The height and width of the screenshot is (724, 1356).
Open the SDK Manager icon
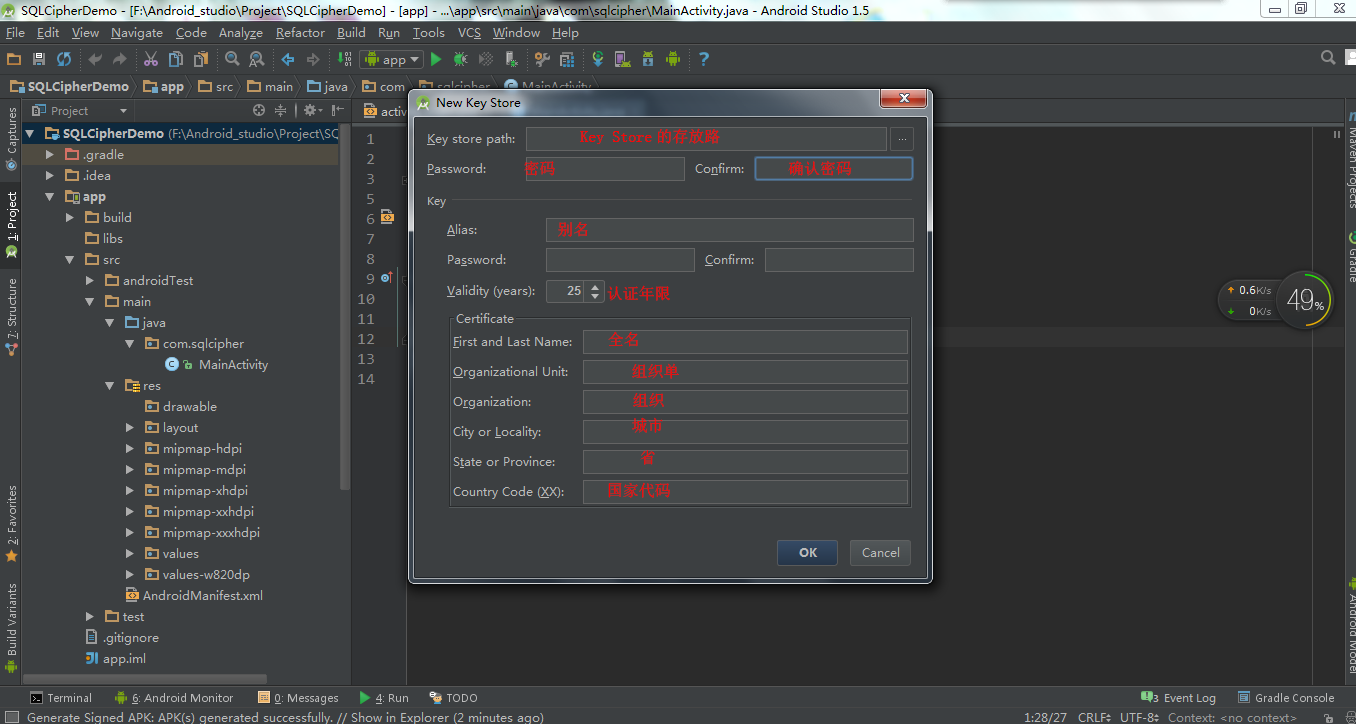pos(648,59)
